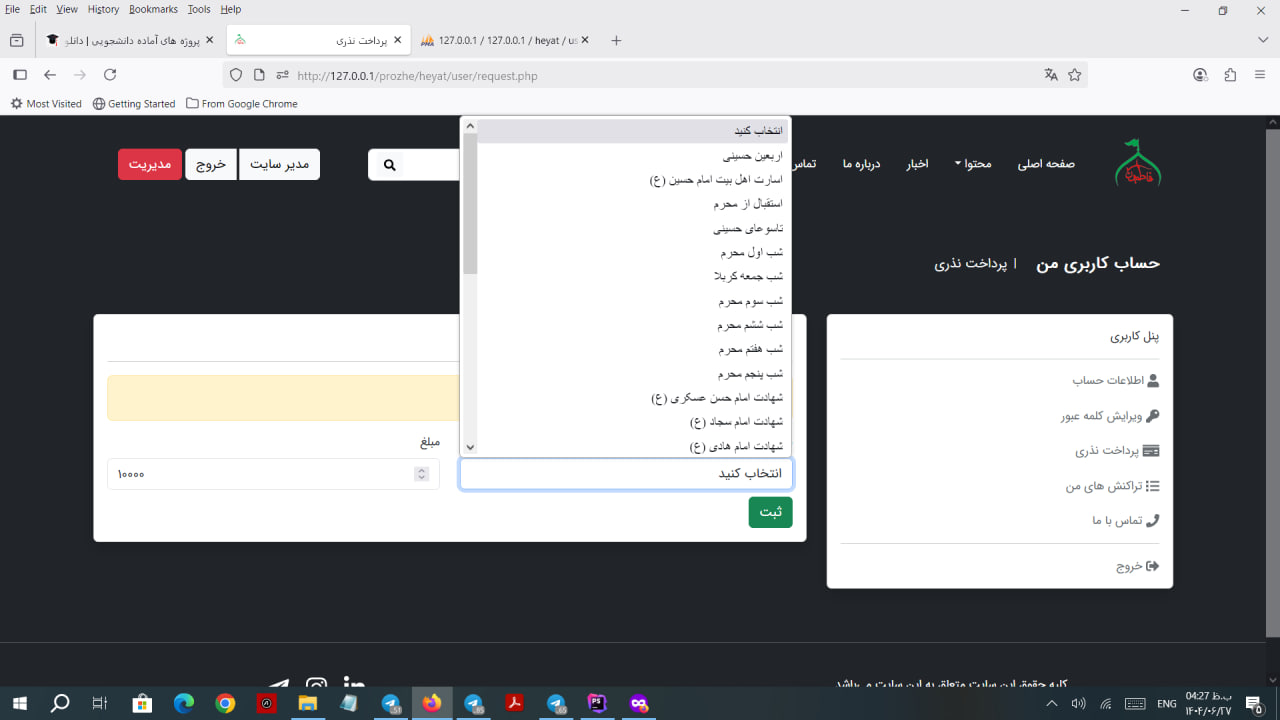Choose 'شب اول محرم' option in list
Image resolution: width=1280 pixels, height=720 pixels.
tap(750, 253)
